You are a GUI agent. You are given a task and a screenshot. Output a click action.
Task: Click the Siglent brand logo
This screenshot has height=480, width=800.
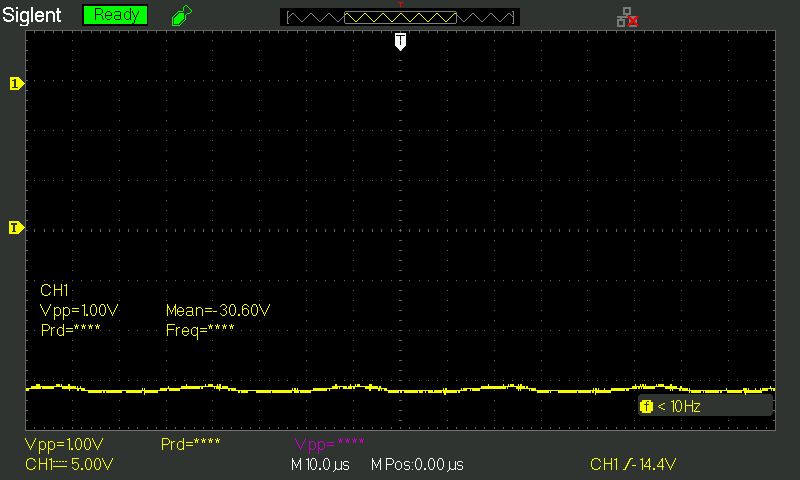[32, 15]
